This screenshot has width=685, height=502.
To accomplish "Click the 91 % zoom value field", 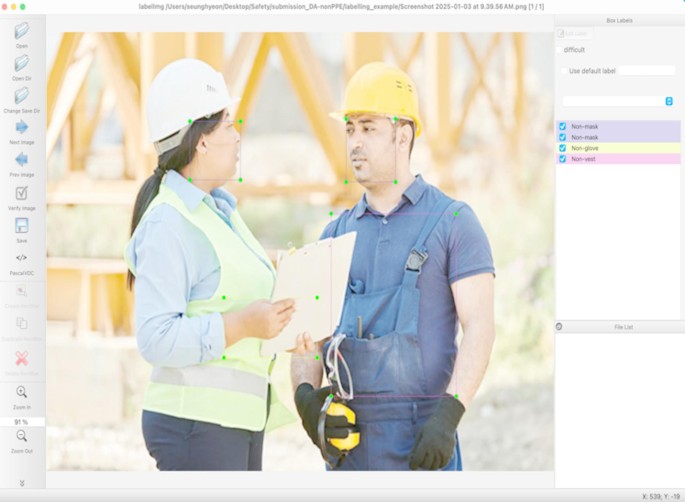I will 22,422.
